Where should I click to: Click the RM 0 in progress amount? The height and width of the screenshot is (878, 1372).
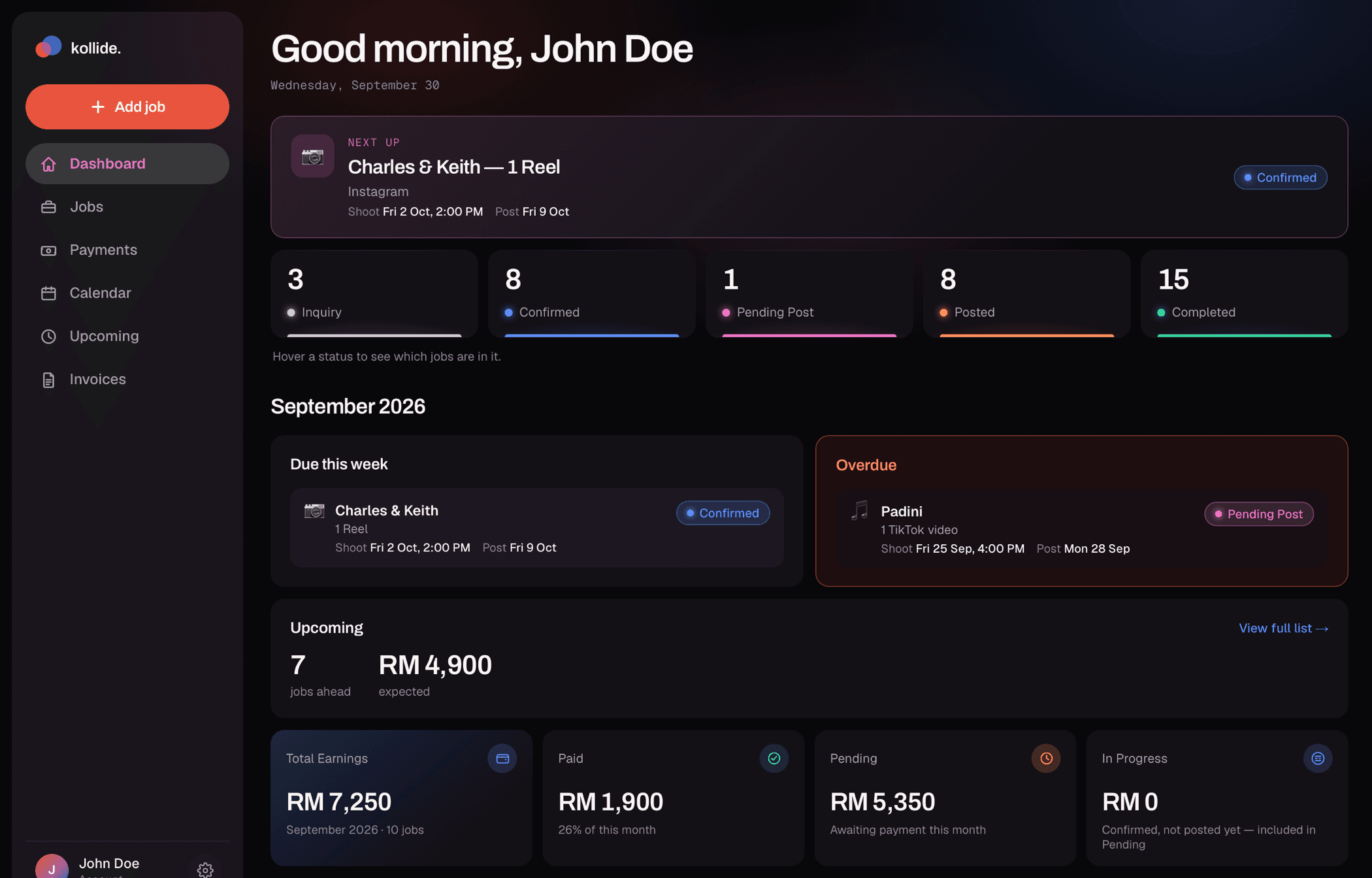tap(1130, 802)
